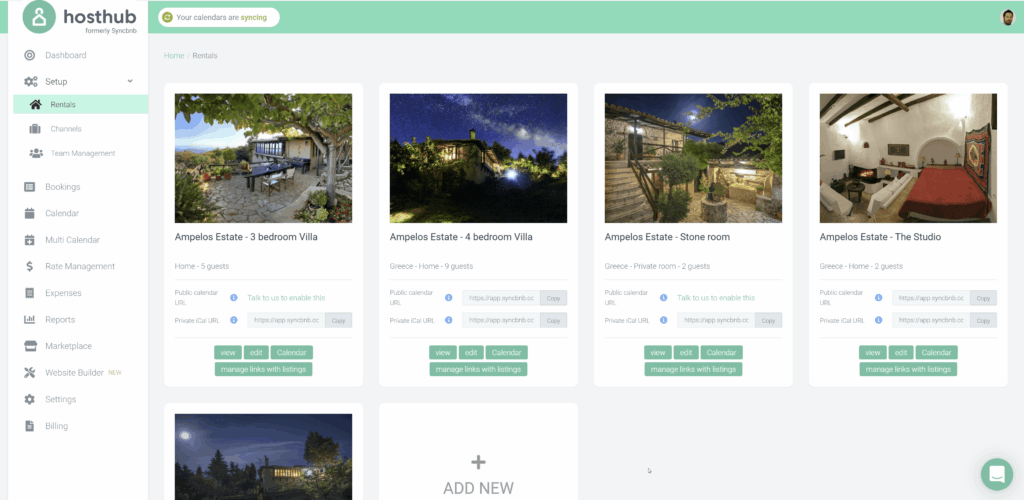Click edit on 4 bedroom Villa
Viewport: 1024px width, 500px height.
point(472,352)
